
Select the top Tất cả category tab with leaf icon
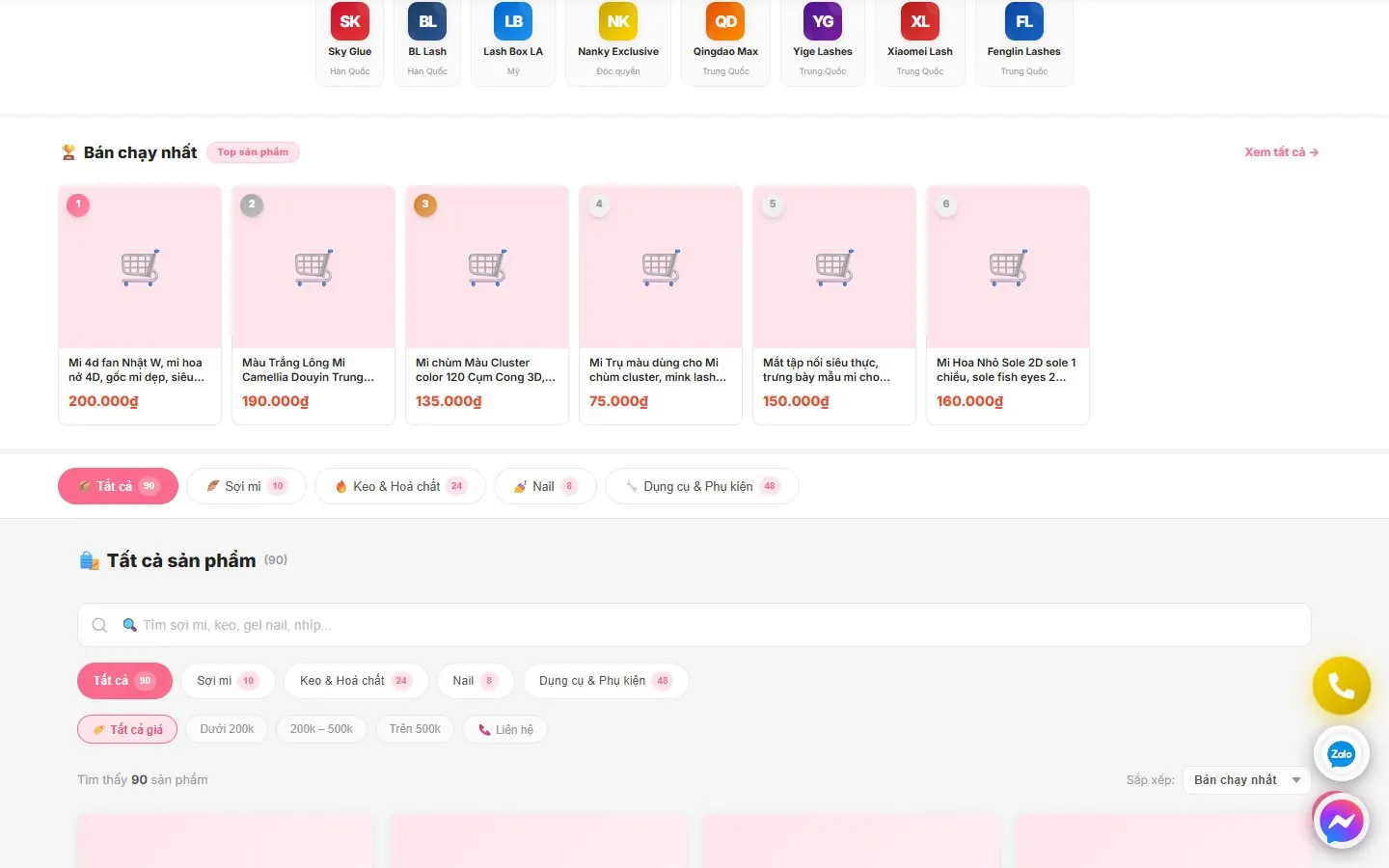point(118,486)
